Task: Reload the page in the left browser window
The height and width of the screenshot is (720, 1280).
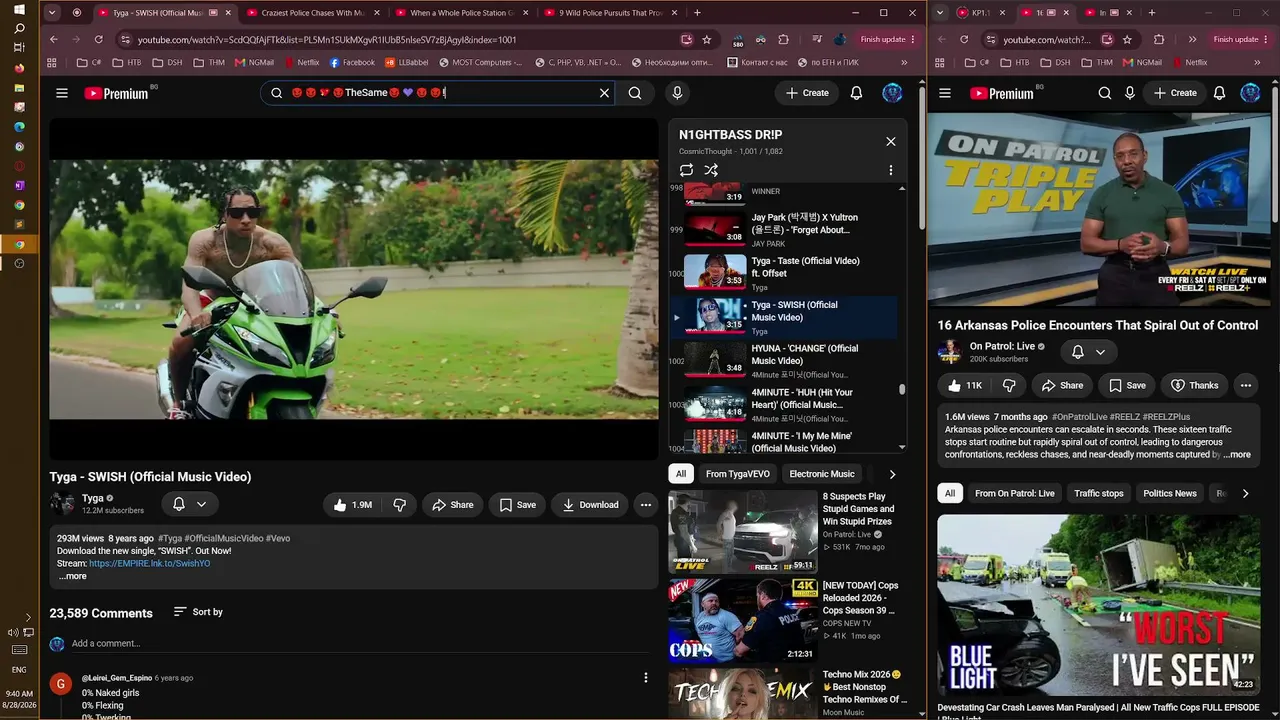Action: [x=98, y=40]
